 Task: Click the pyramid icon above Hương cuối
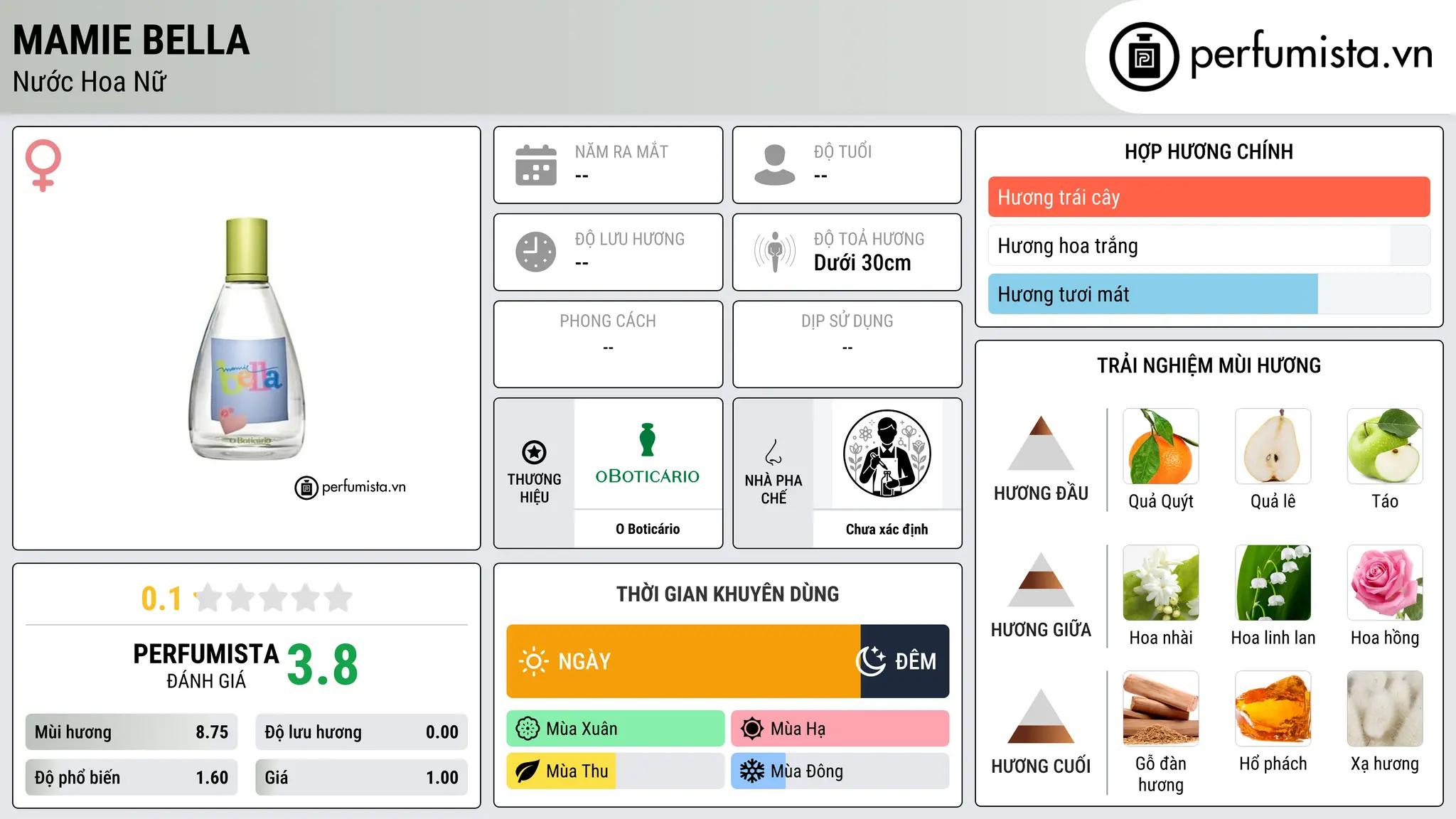tap(1042, 716)
